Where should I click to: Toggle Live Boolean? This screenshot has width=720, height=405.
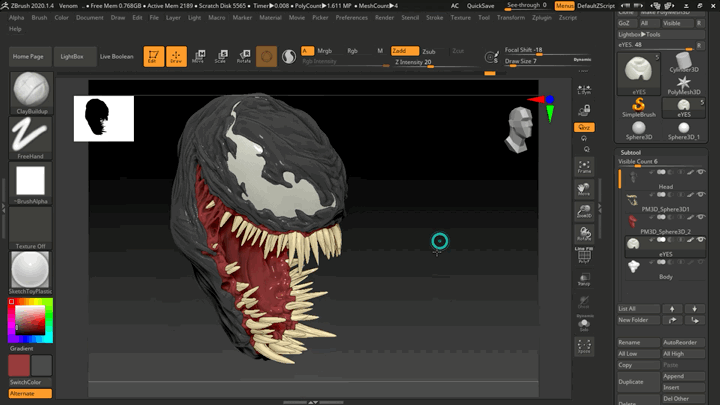tap(117, 56)
